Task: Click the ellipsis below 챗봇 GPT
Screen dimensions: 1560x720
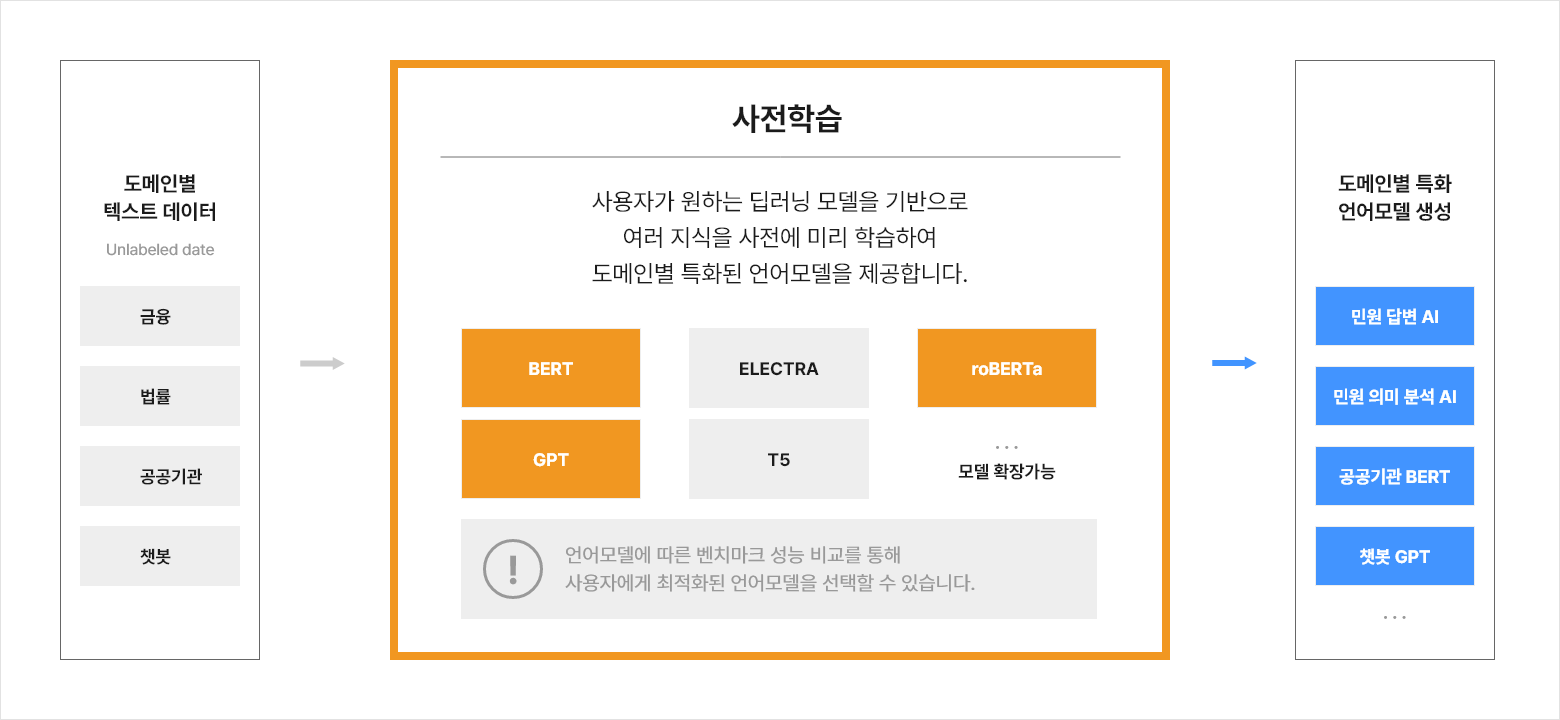Action: click(x=1394, y=618)
